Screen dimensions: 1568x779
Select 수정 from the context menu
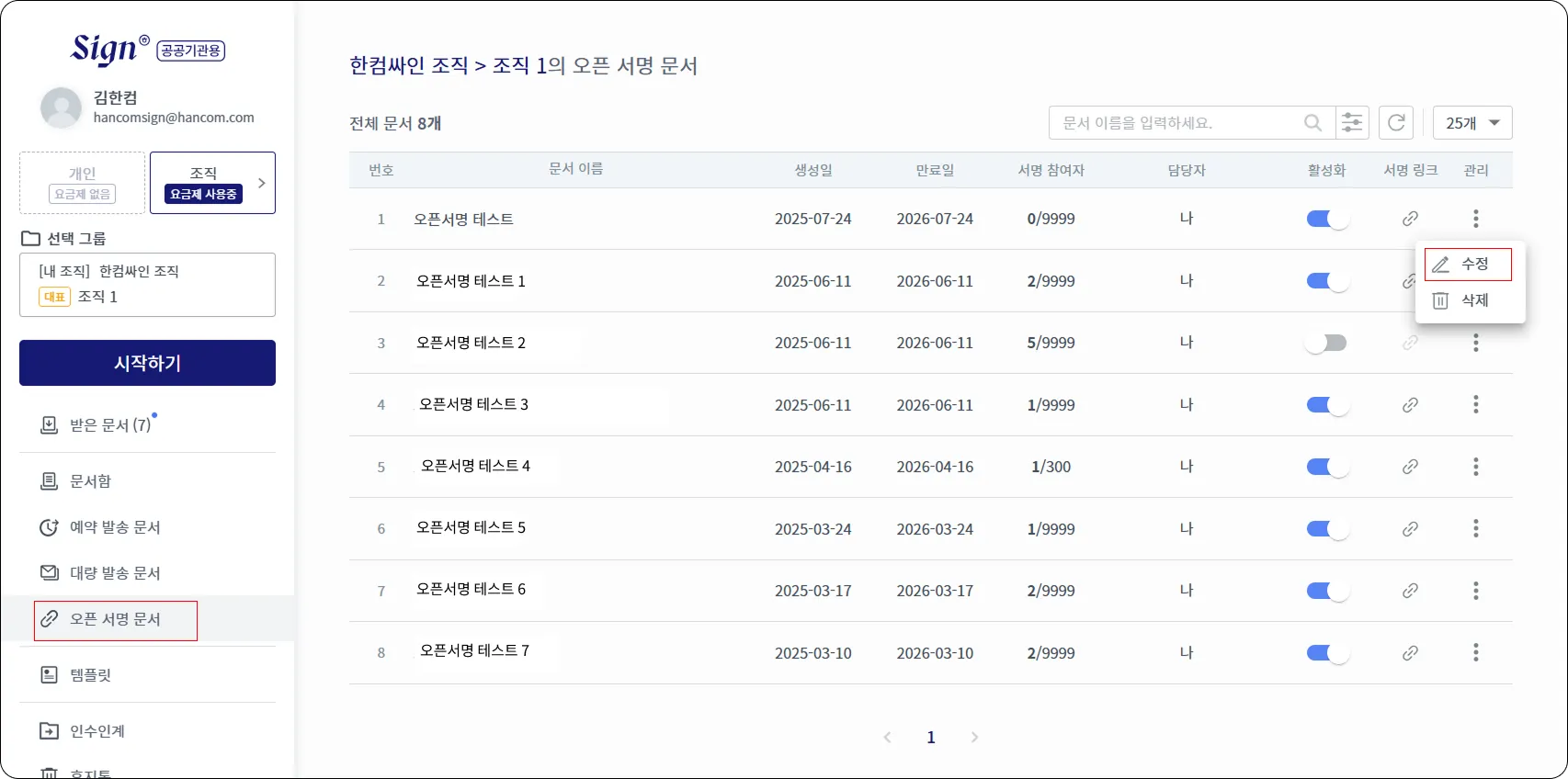(1468, 265)
